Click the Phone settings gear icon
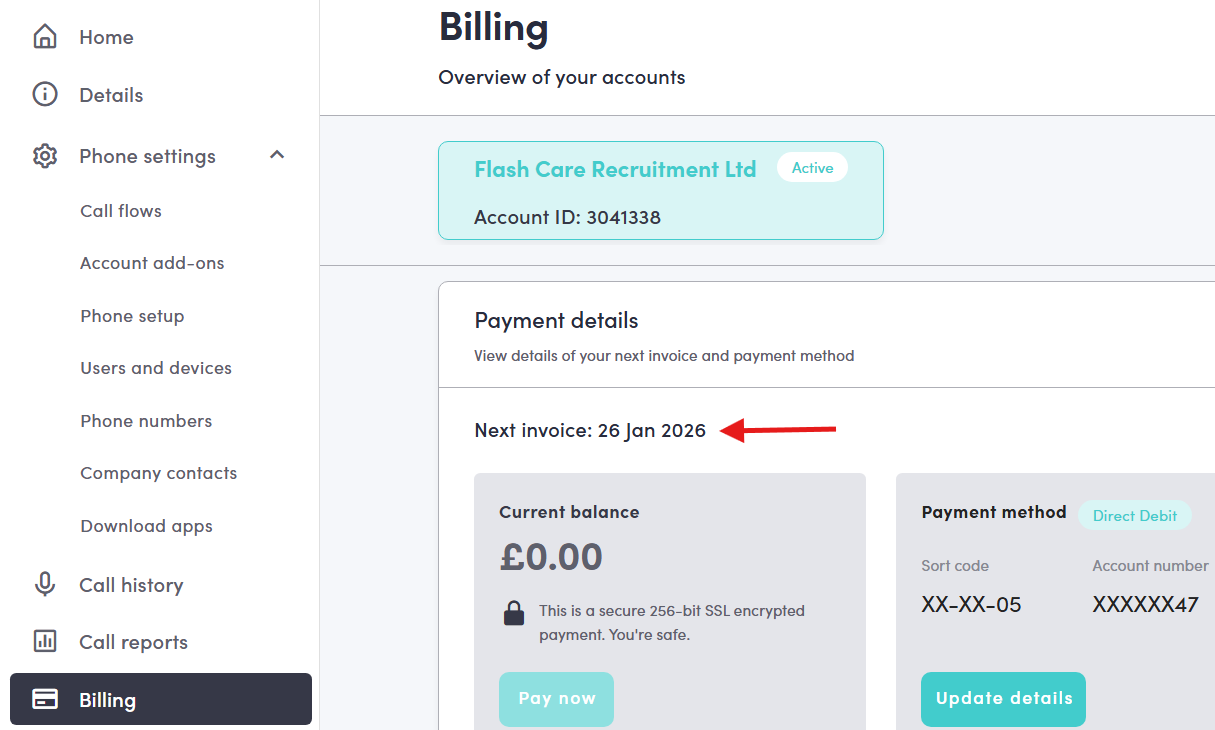The image size is (1215, 730). click(45, 156)
